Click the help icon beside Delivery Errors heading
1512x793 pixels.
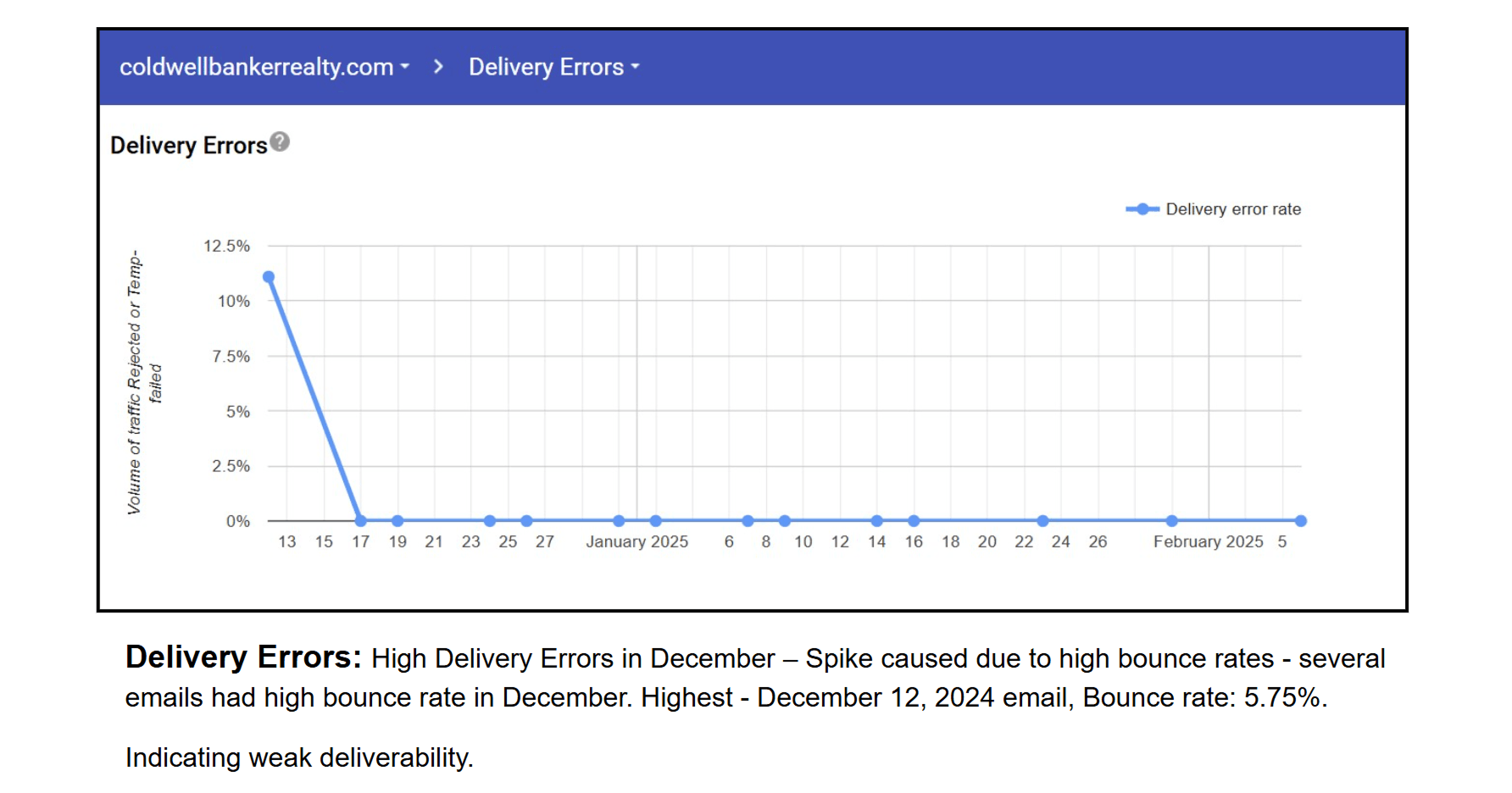280,142
